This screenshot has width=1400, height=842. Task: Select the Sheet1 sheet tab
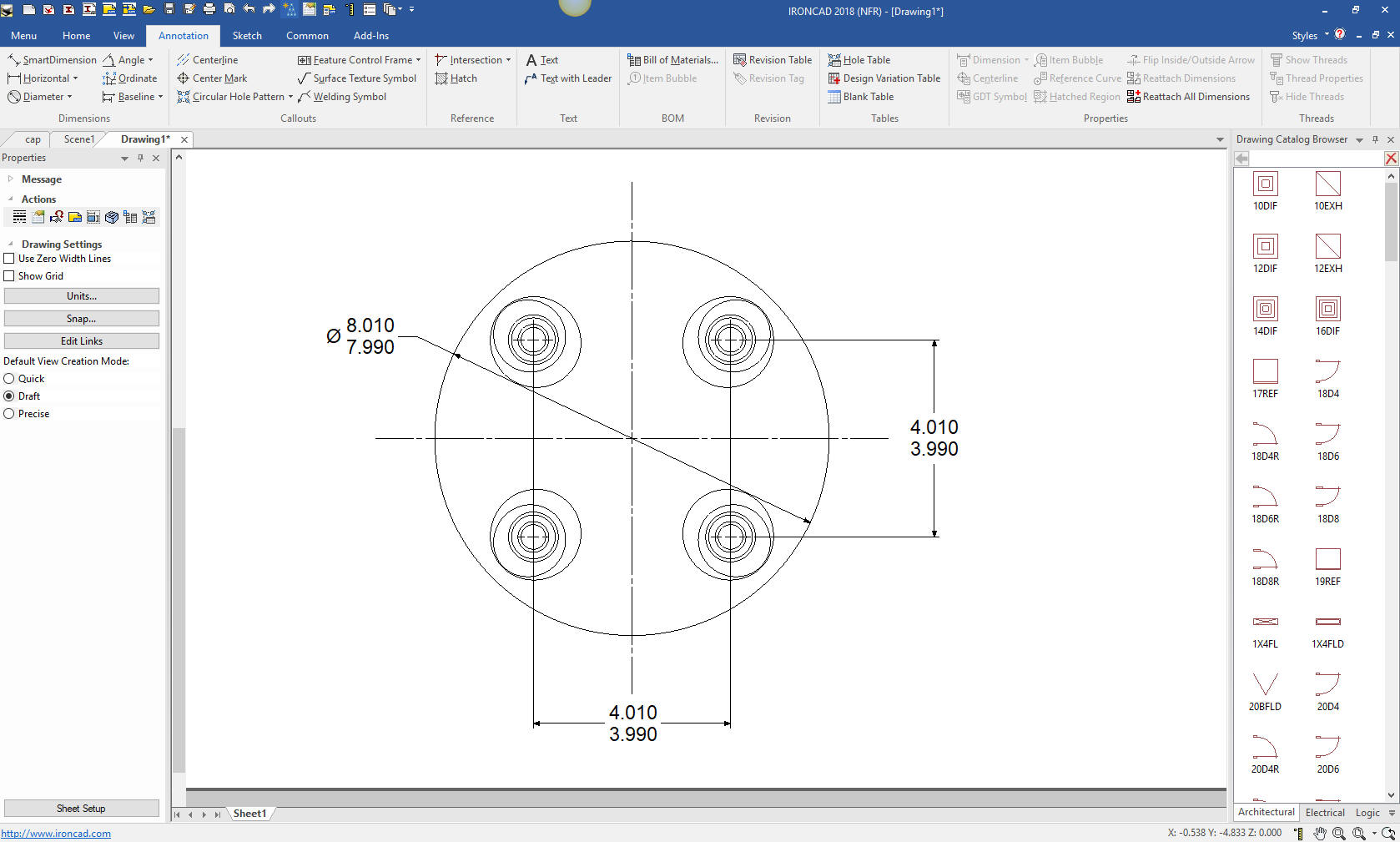pyautogui.click(x=249, y=814)
